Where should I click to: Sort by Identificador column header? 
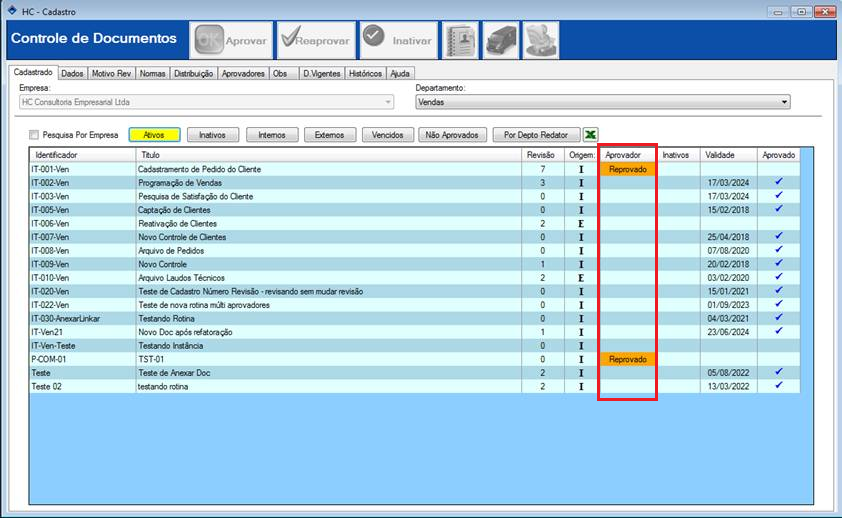pyautogui.click(x=83, y=155)
